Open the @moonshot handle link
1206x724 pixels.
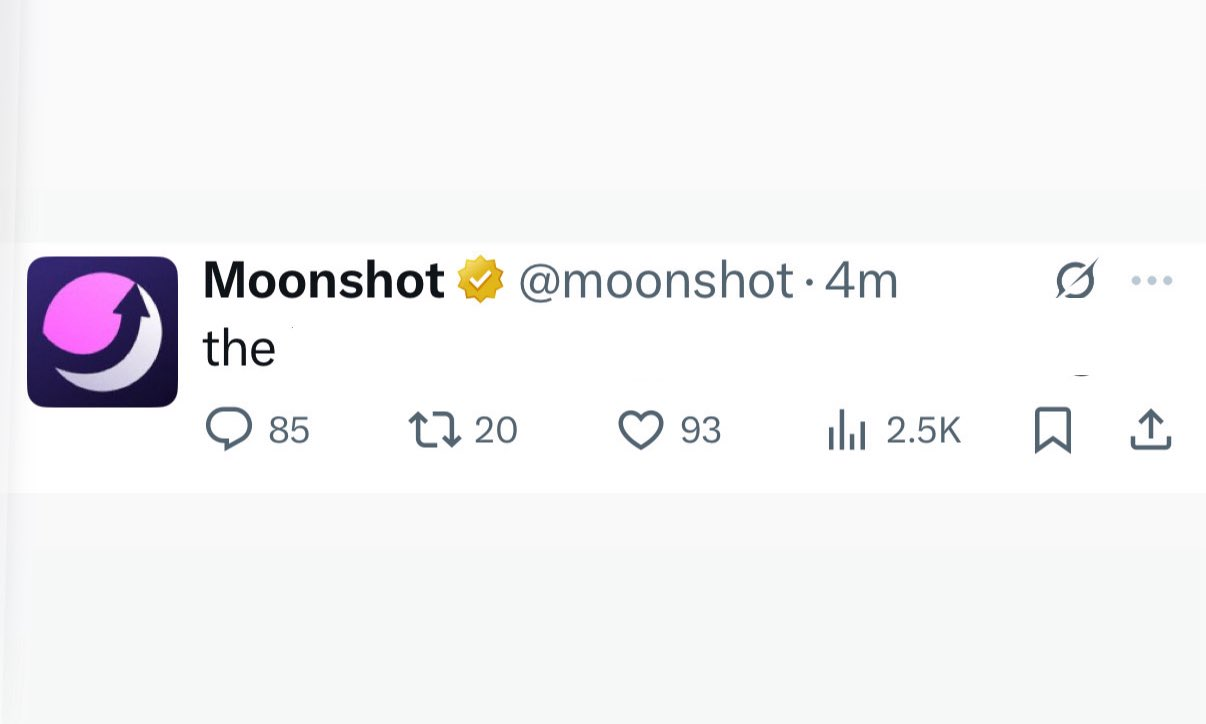[x=655, y=281]
